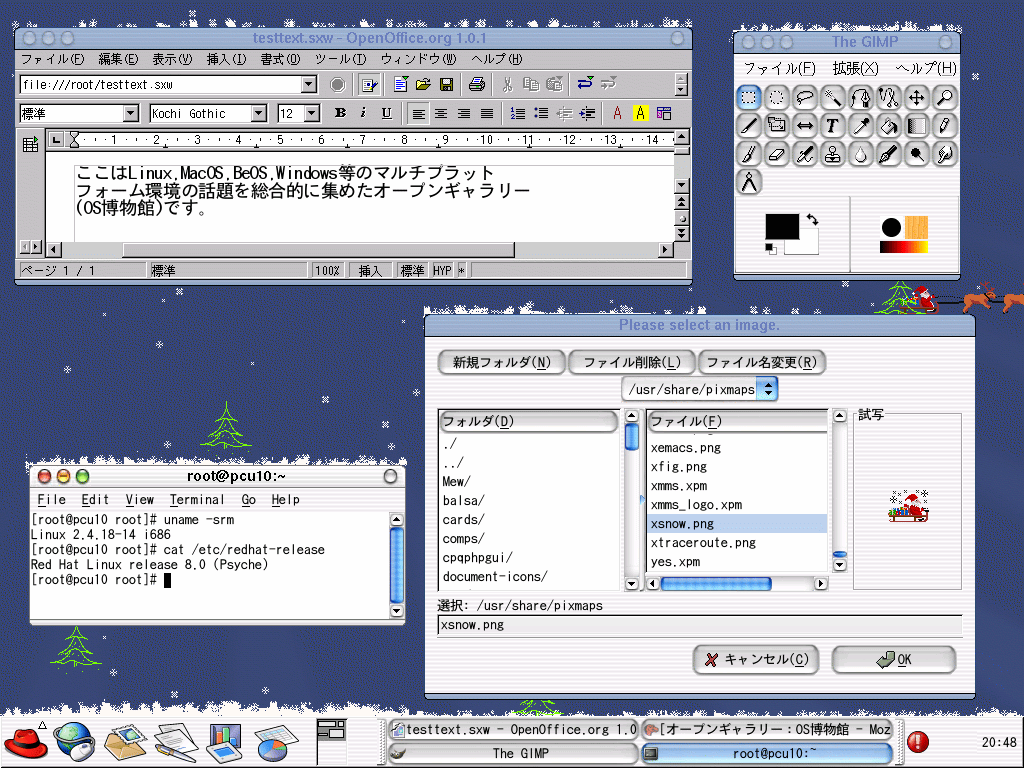Open OpenOffice 挿入(I) menu
Viewport: 1024px width, 768px height.
pyautogui.click(x=227, y=59)
